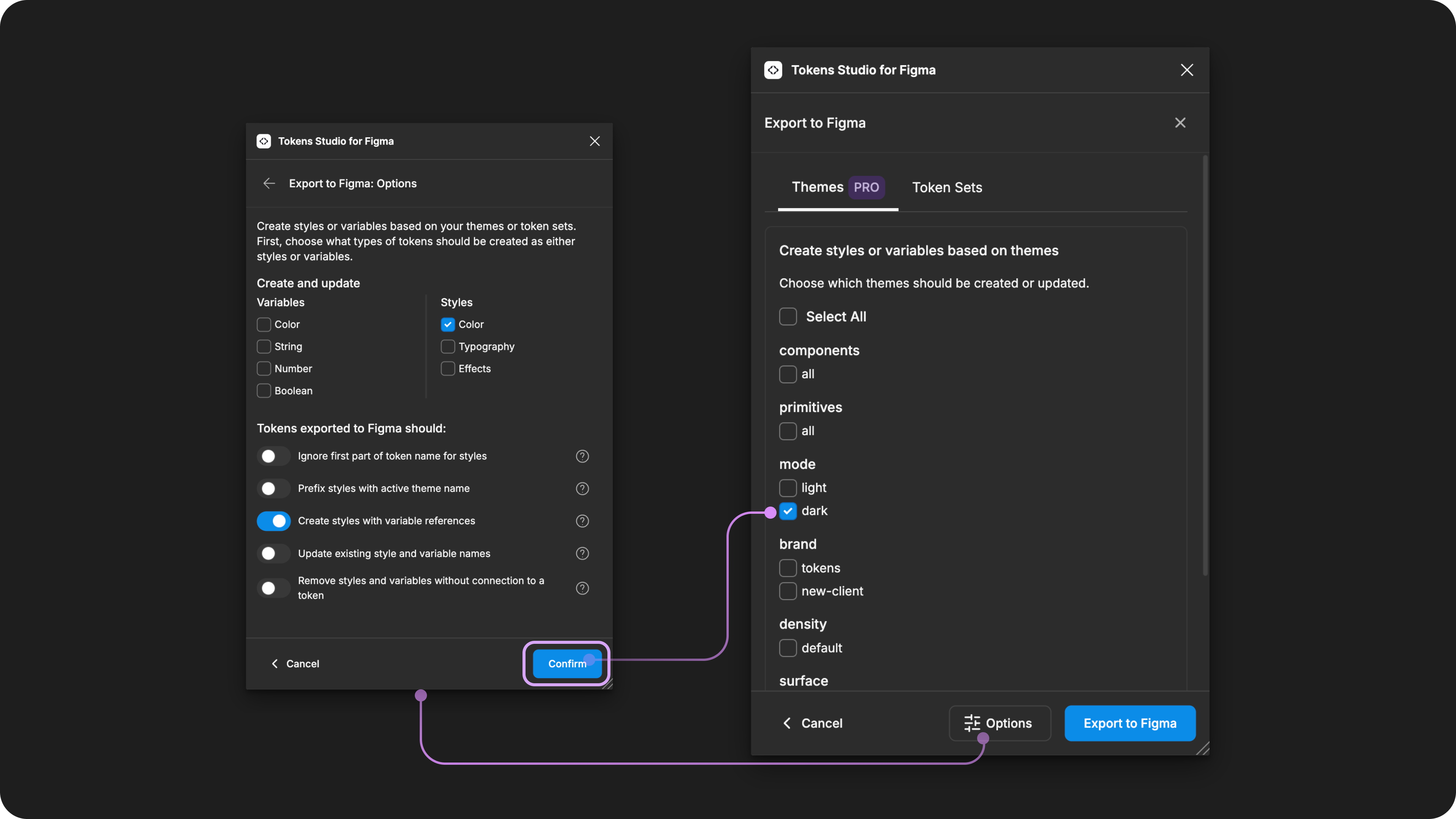Toggle Update existing style and variable names
This screenshot has width=1456, height=819.
tap(273, 553)
